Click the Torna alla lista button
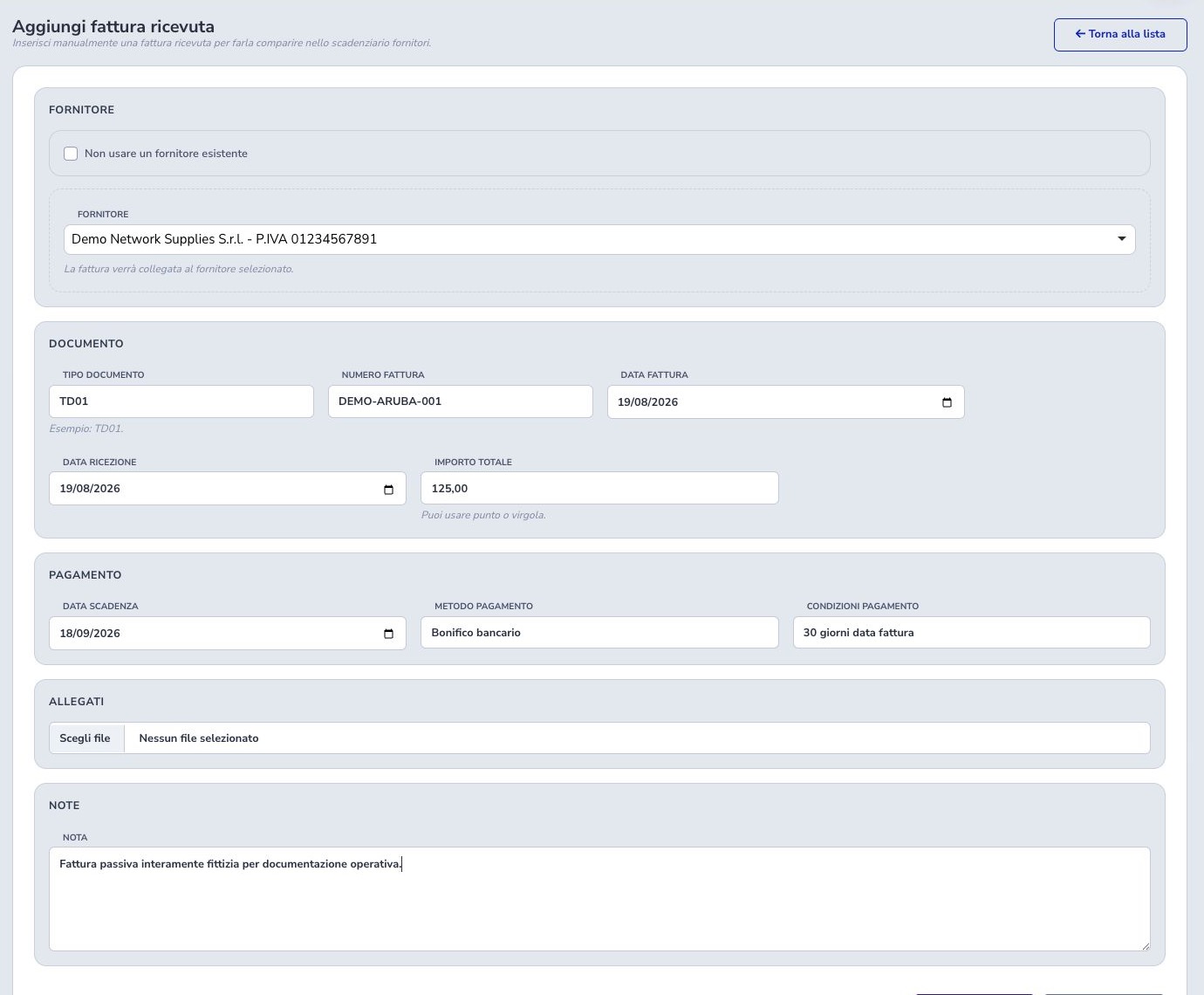The height and width of the screenshot is (995, 1204). [1120, 34]
